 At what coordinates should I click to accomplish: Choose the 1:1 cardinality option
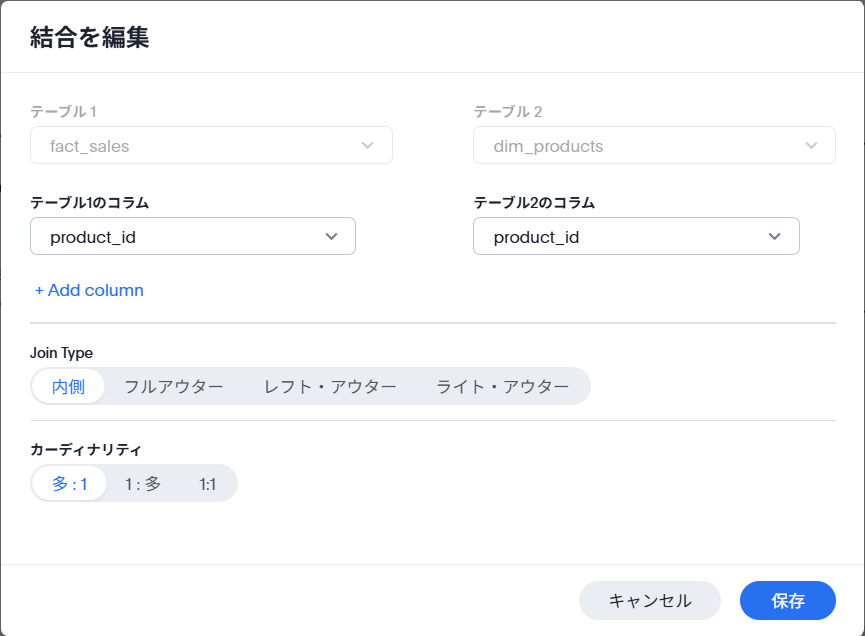(x=207, y=484)
